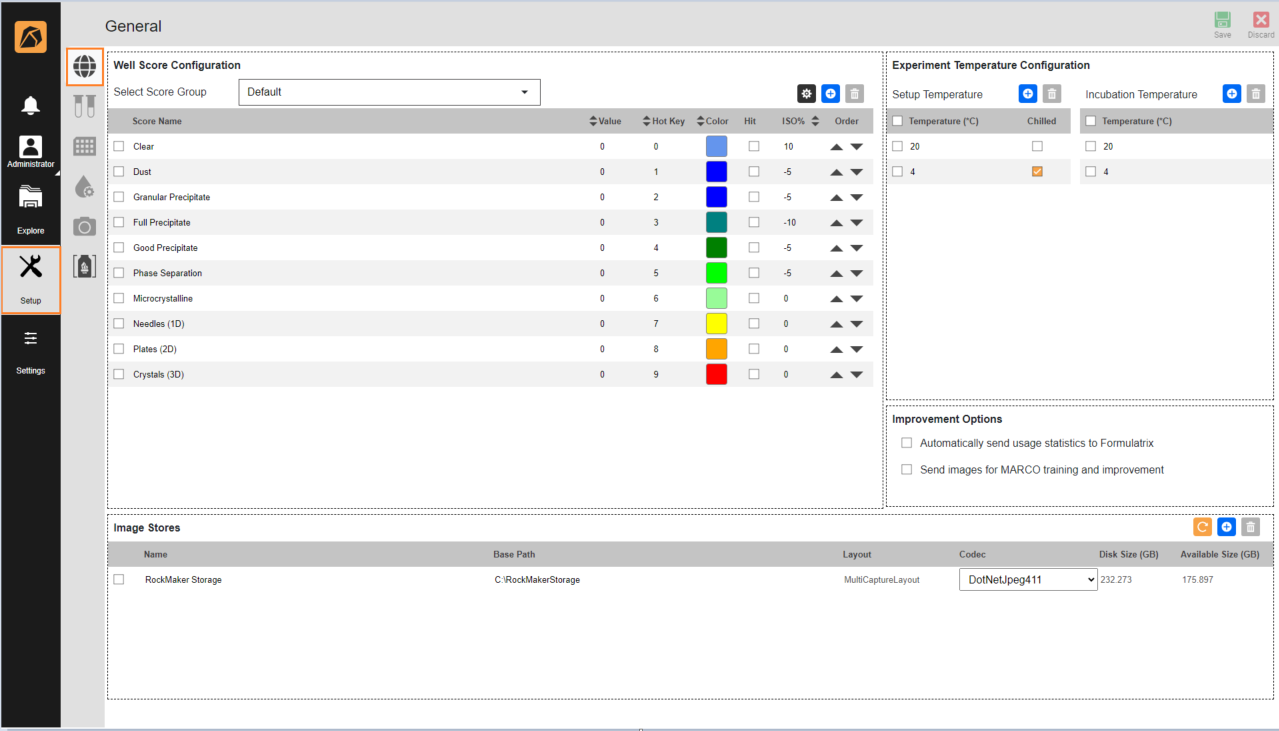Click the camera imaging setup icon
The image size is (1279, 731).
(x=85, y=226)
